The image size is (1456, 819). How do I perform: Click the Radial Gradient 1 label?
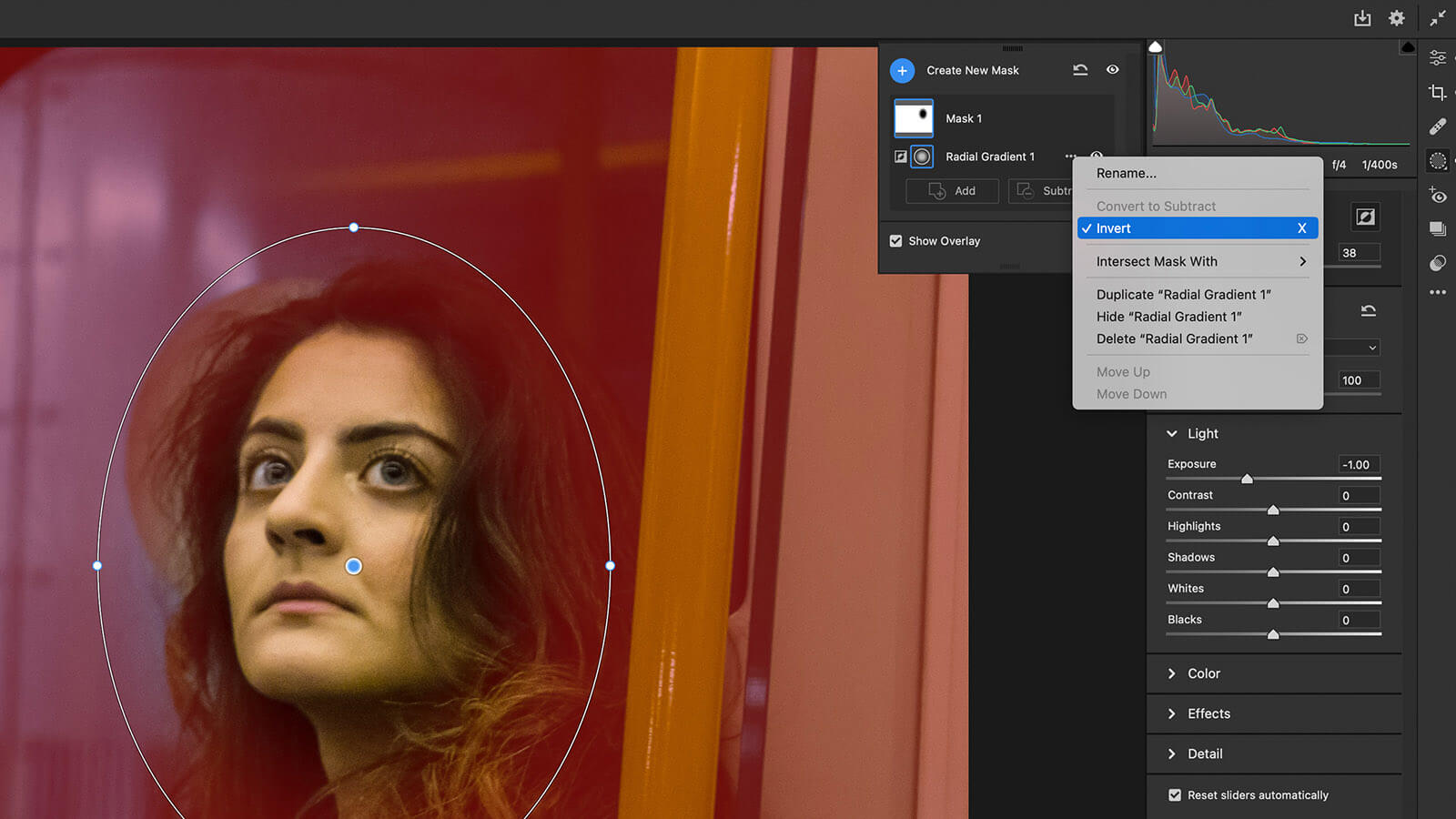point(990,157)
